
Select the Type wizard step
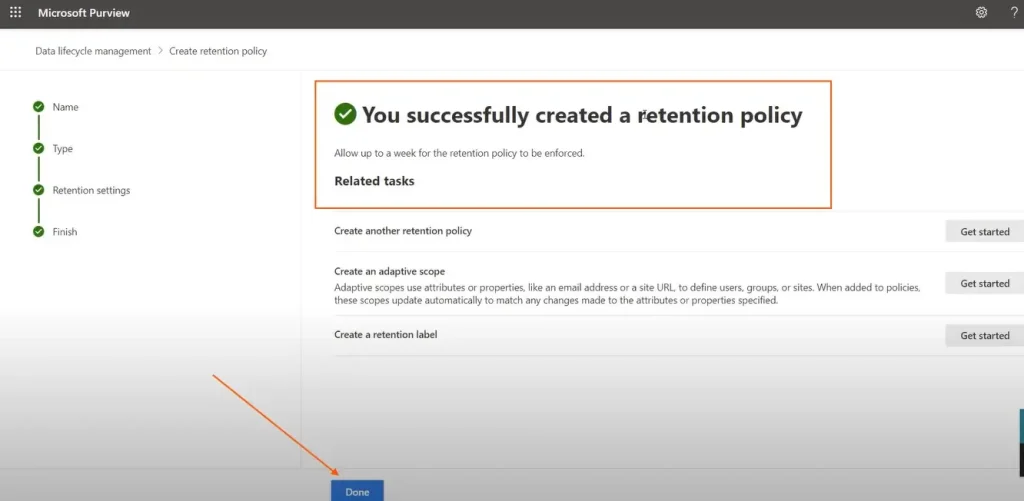tap(63, 148)
